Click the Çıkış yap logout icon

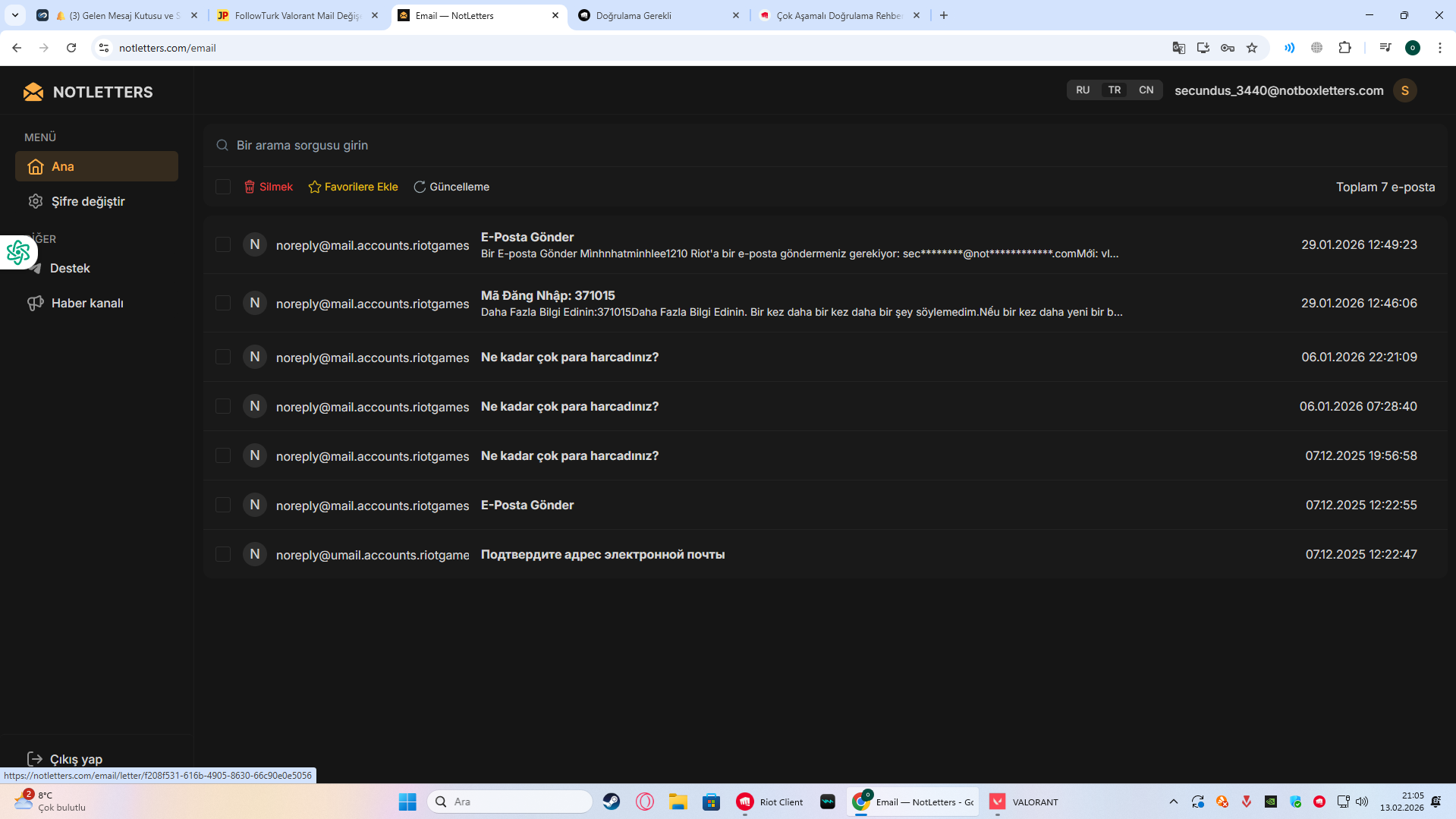point(34,759)
